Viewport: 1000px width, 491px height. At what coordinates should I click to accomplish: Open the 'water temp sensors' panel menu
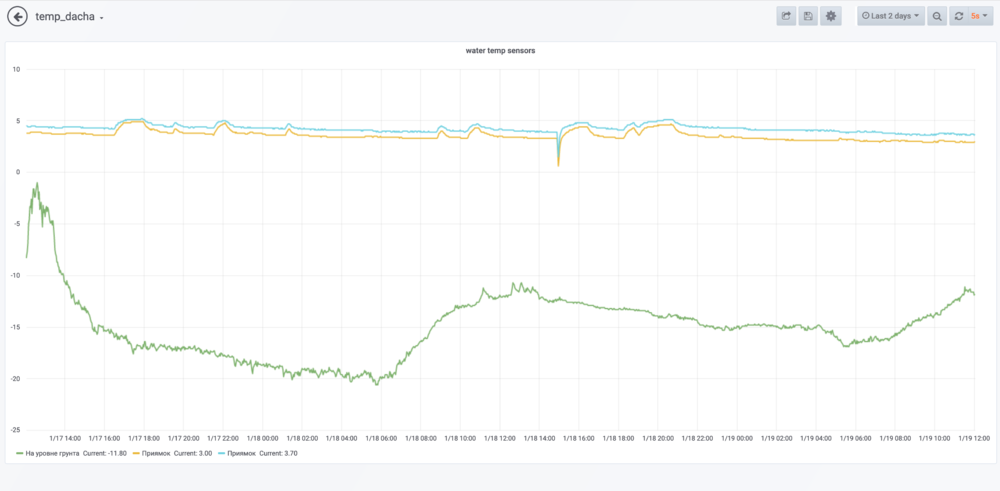point(500,50)
